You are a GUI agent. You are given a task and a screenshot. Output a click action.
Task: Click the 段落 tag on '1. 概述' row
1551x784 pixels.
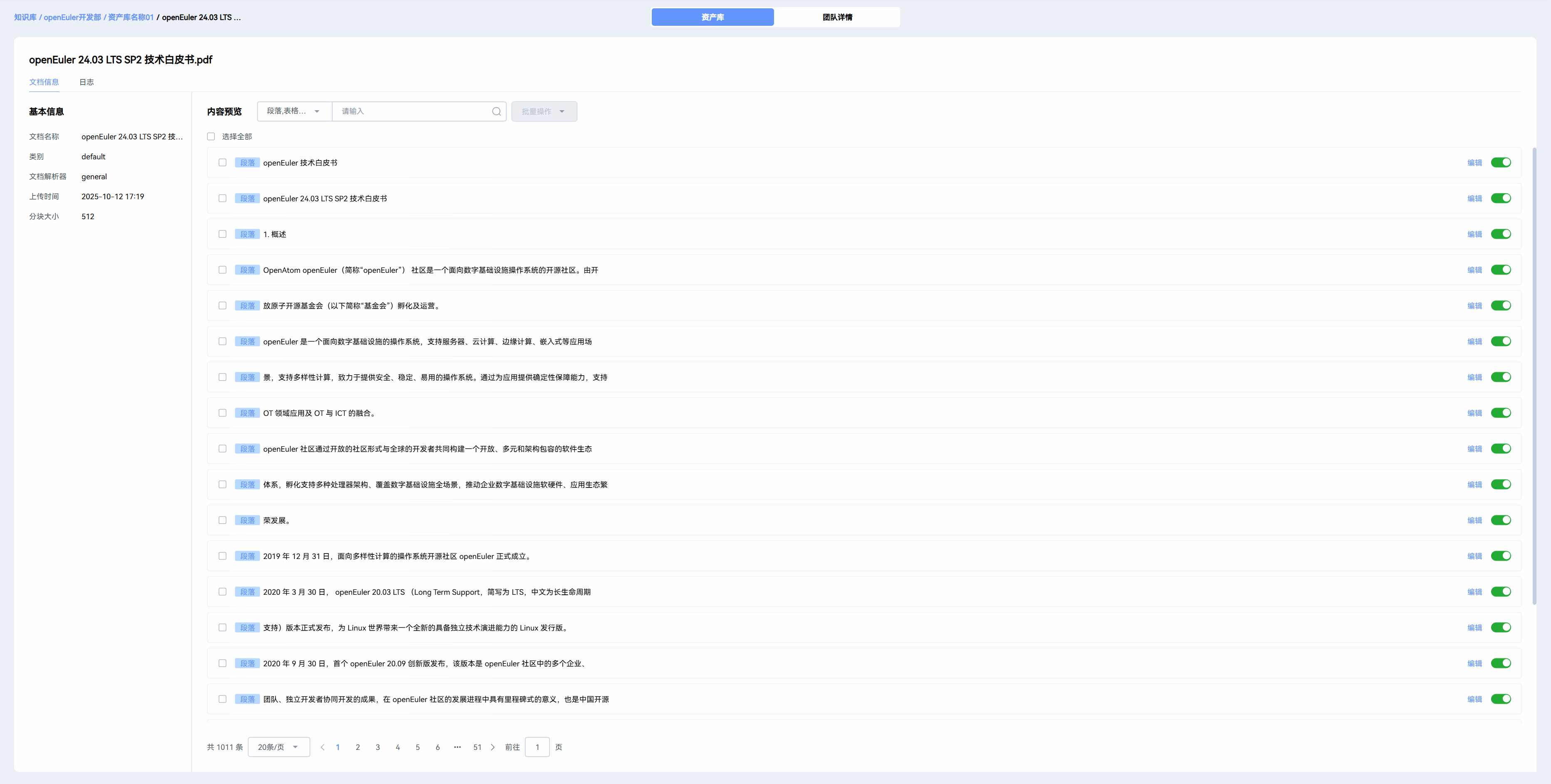tap(247, 234)
